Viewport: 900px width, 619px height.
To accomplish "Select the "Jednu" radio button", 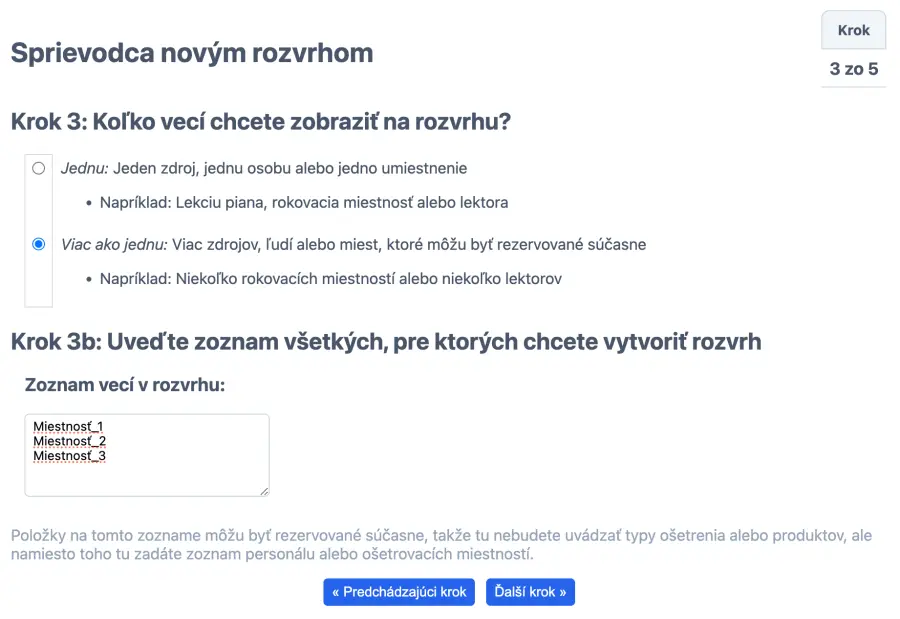I will coord(39,168).
